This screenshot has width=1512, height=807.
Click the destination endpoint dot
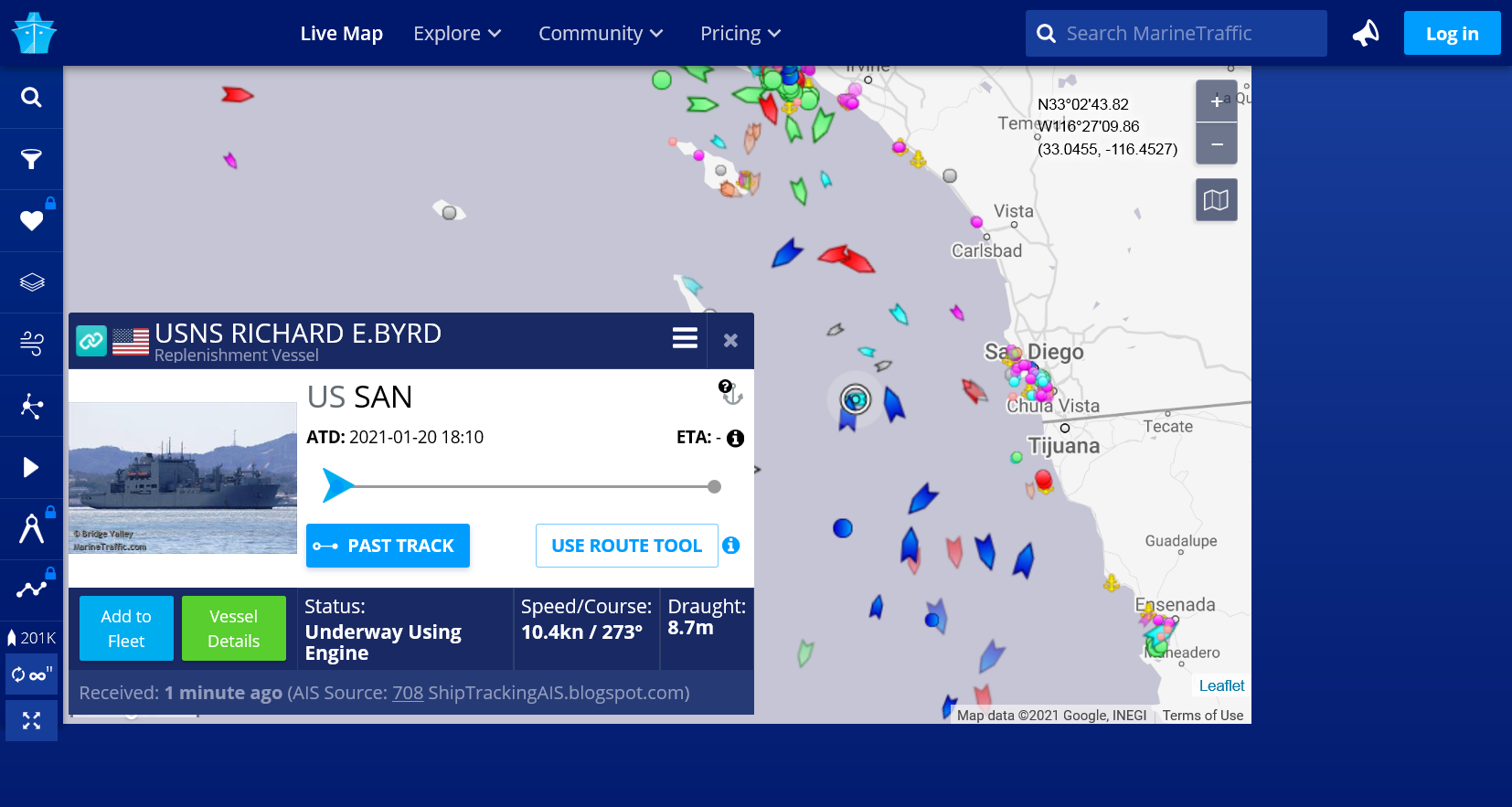click(715, 486)
